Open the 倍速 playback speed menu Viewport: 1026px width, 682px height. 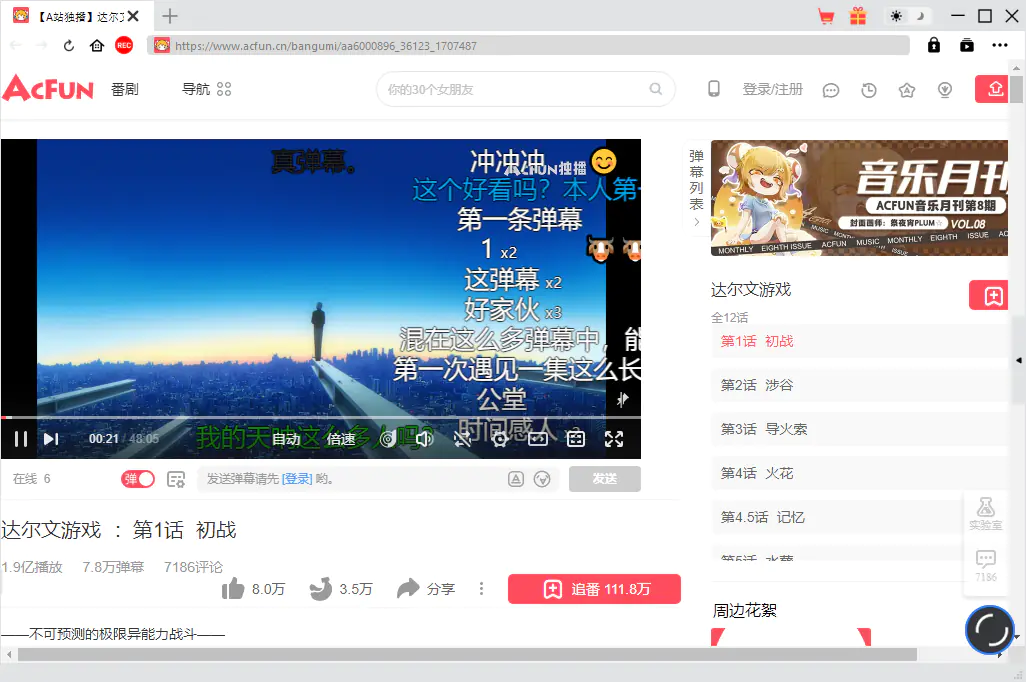(x=340, y=439)
